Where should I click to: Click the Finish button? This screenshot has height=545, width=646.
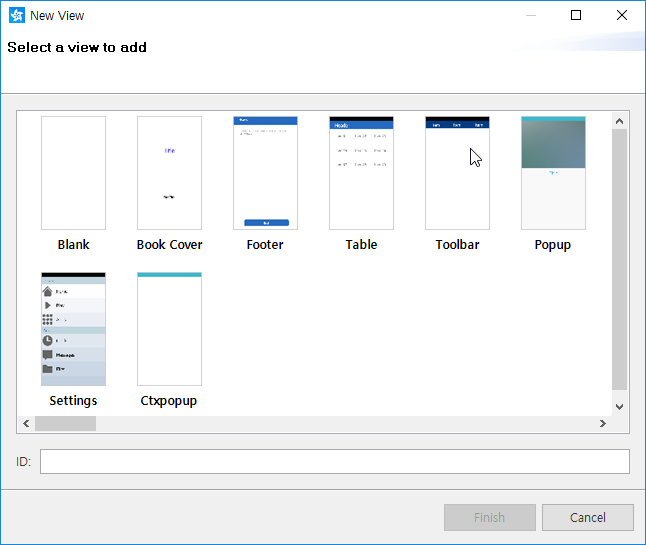pos(489,517)
